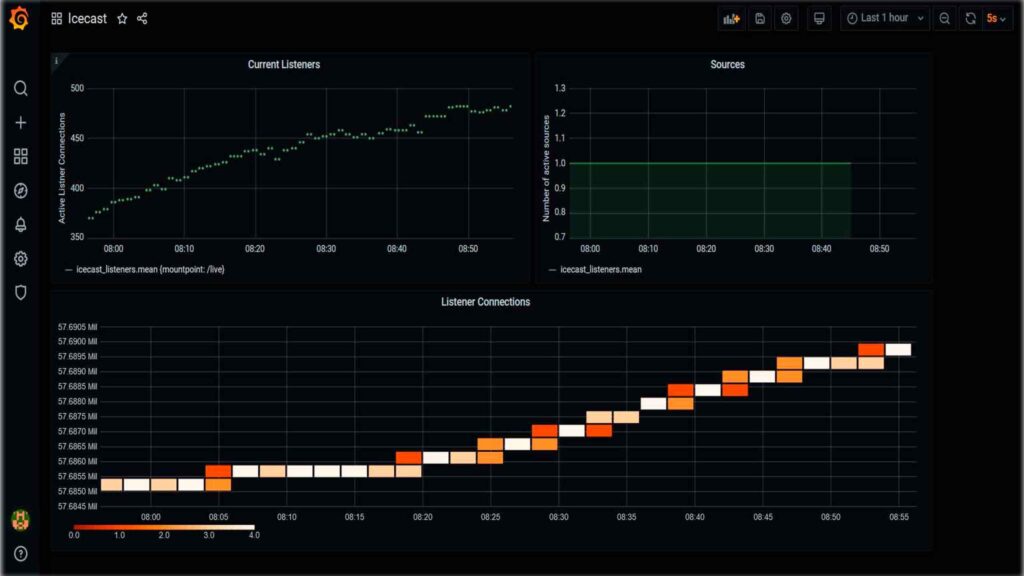Image resolution: width=1024 pixels, height=576 pixels.
Task: Click the white heatmap cell at 08:55
Action: (898, 349)
